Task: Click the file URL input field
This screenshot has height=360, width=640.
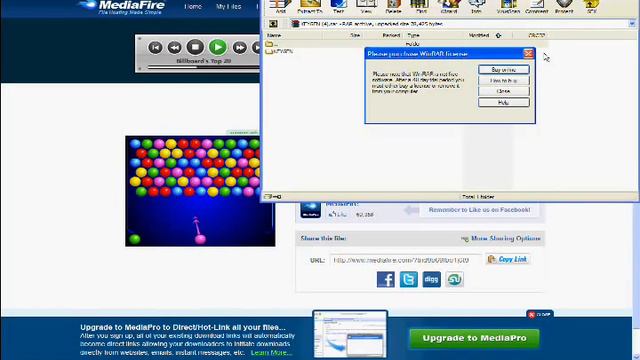Action: [406, 260]
